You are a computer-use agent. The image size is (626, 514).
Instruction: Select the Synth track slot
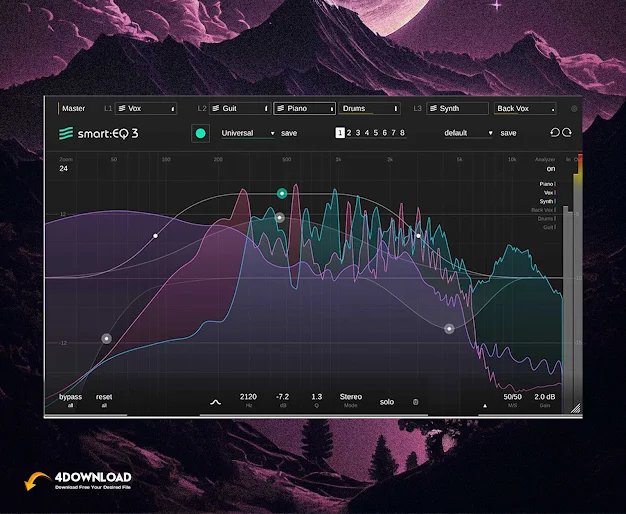point(457,109)
